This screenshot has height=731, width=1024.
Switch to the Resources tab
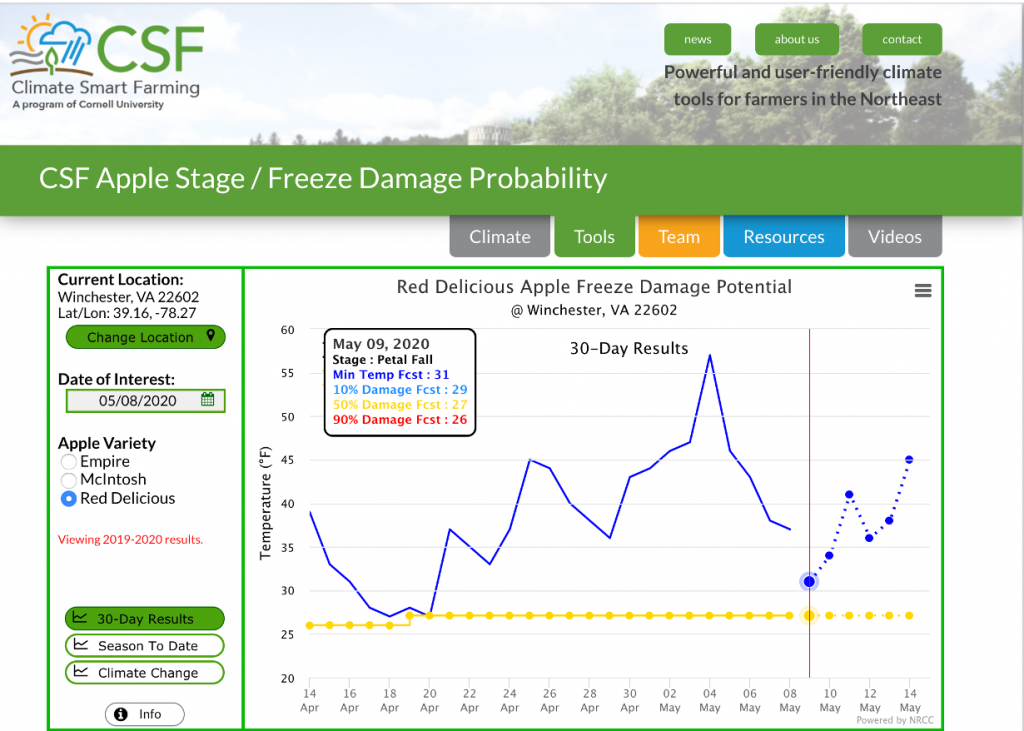point(783,237)
